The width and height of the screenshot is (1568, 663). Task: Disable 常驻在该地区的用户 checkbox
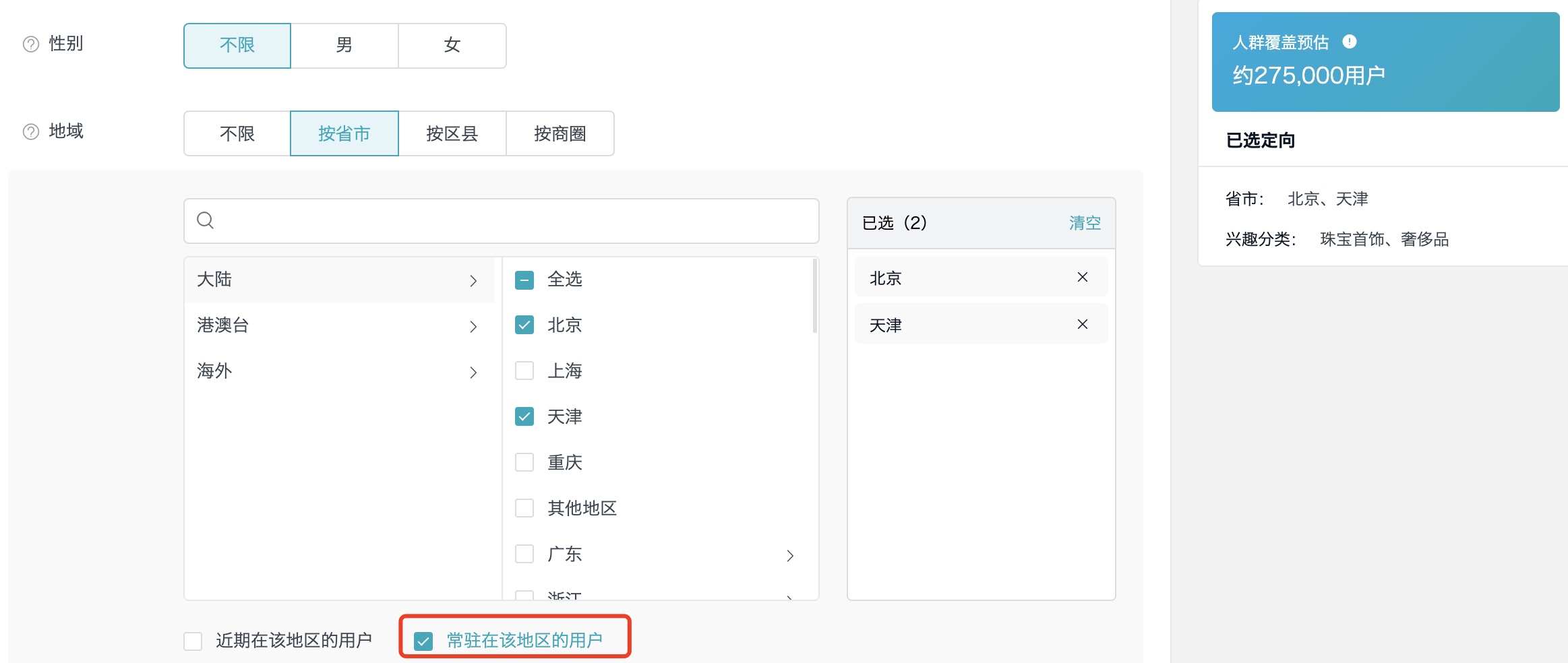[423, 641]
